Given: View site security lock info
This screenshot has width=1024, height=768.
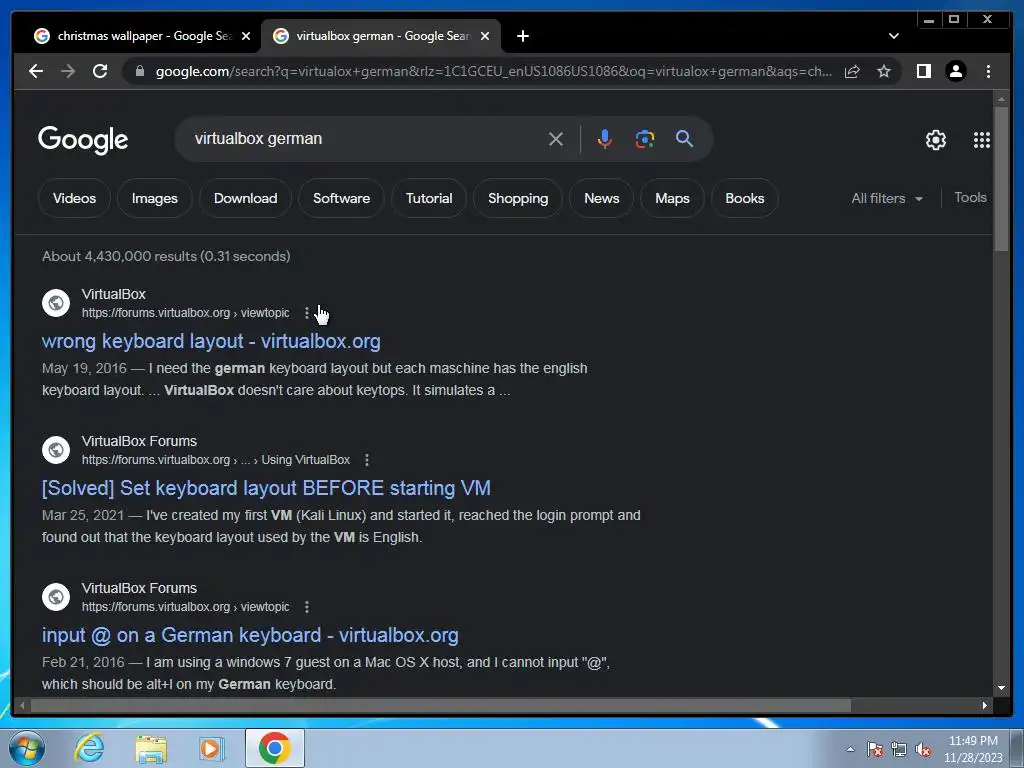Looking at the screenshot, I should 139,71.
